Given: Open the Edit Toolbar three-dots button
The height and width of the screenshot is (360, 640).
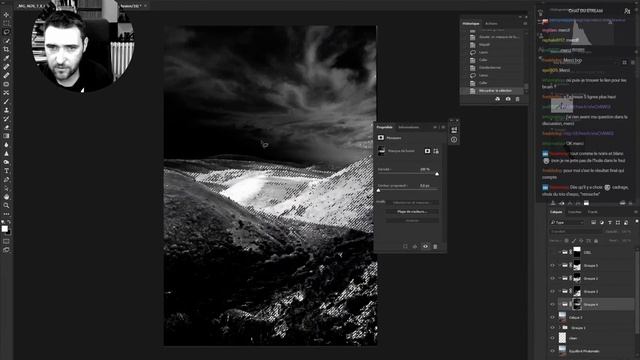Looking at the screenshot, I should tap(6, 214).
